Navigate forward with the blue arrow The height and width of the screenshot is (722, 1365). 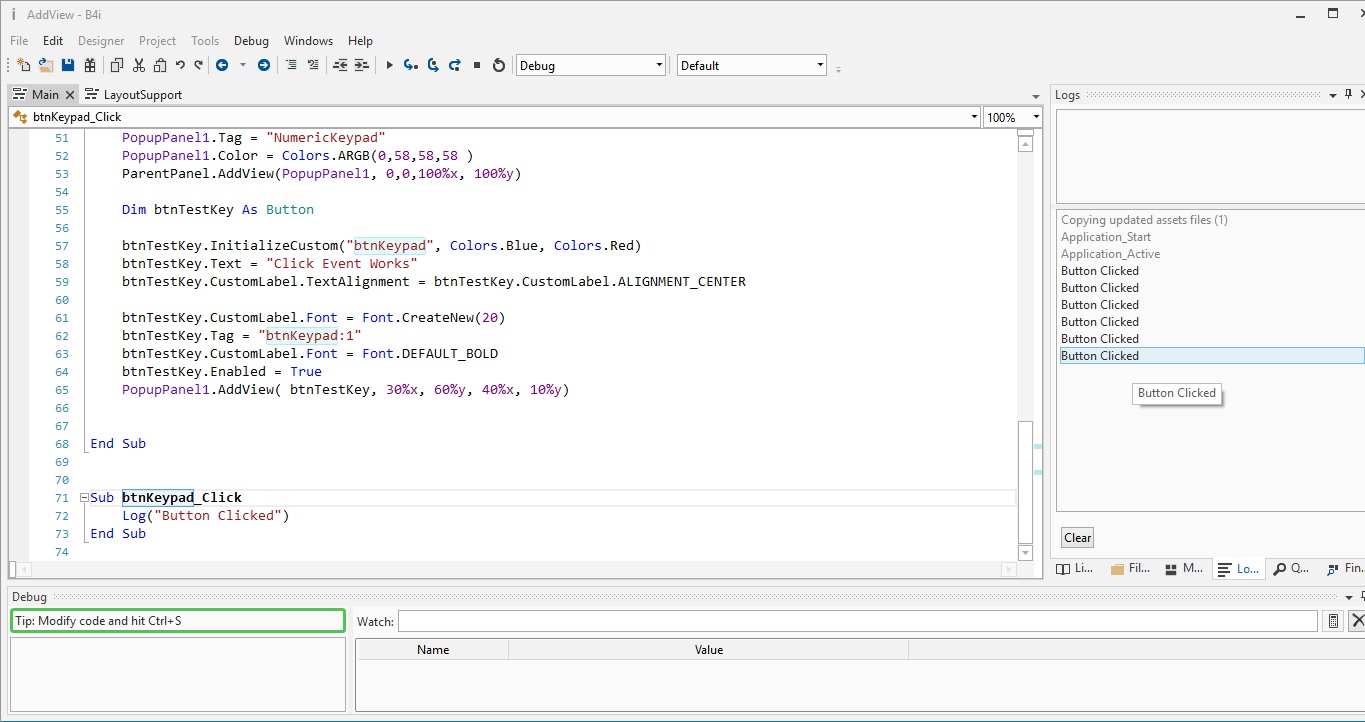coord(263,65)
